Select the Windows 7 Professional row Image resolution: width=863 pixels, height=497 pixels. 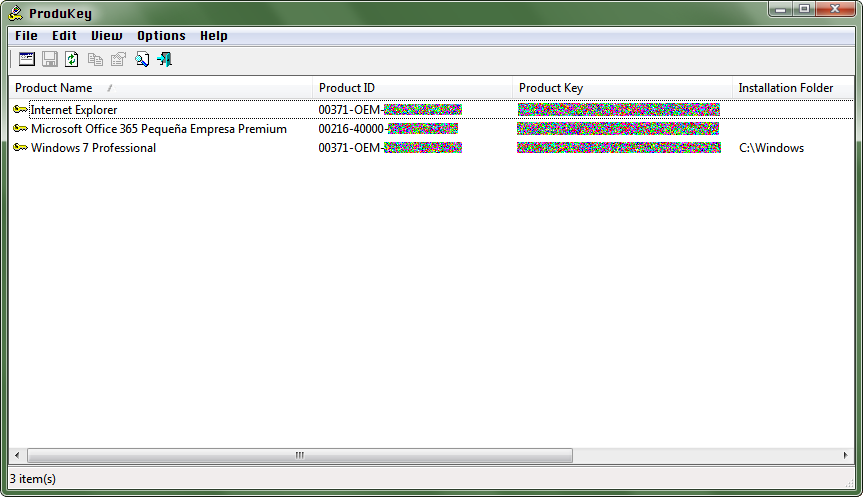(x=431, y=148)
